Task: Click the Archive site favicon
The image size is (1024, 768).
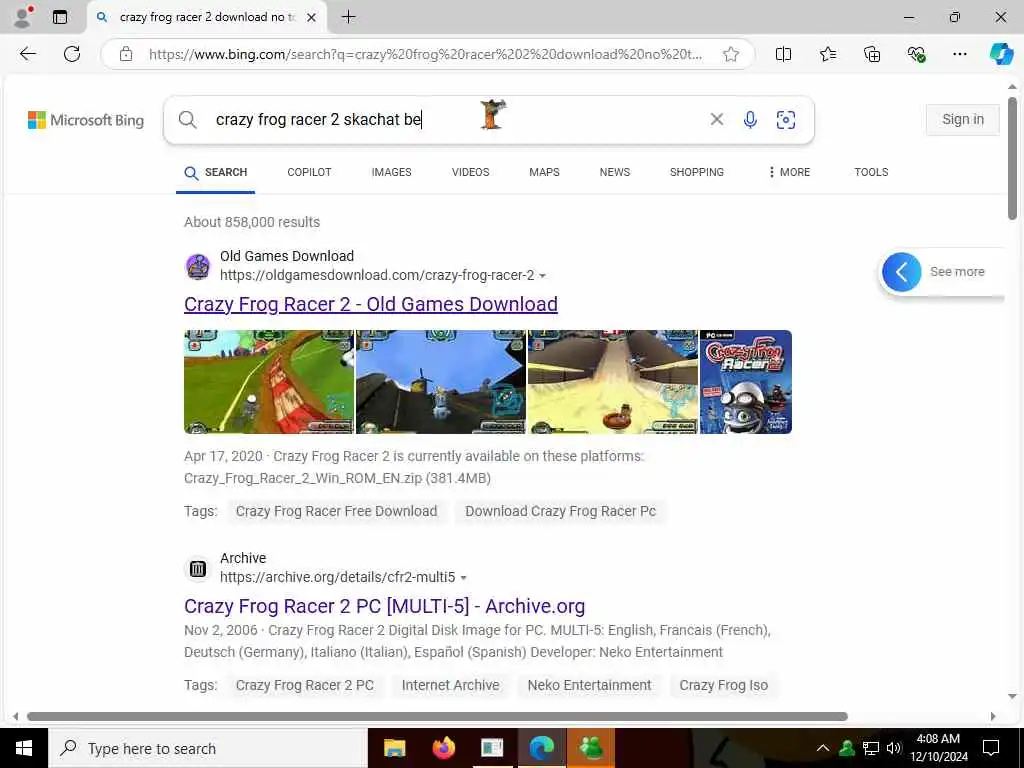Action: coord(198,569)
